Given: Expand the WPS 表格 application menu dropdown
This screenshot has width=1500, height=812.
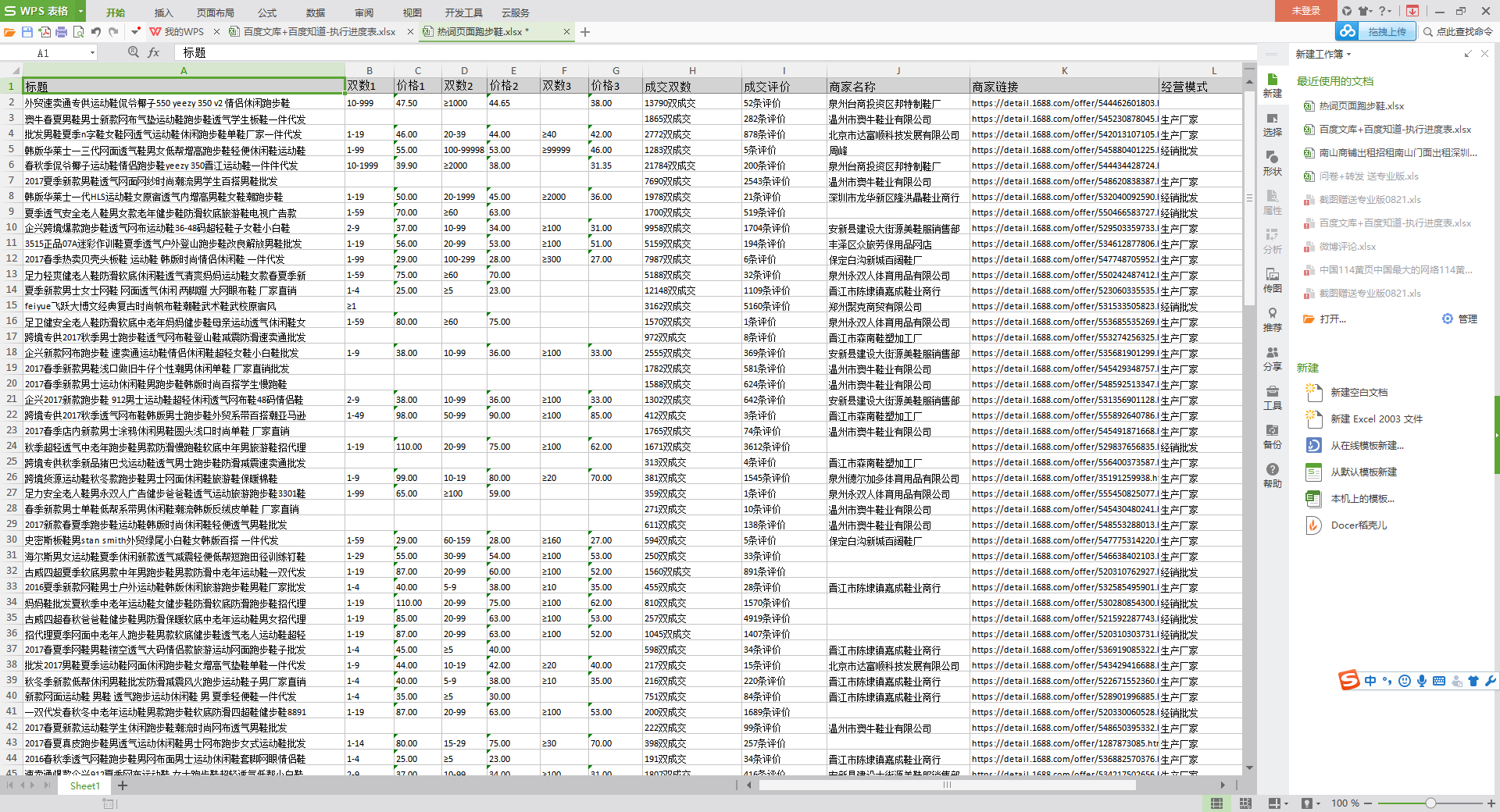Looking at the screenshot, I should pos(81,11).
